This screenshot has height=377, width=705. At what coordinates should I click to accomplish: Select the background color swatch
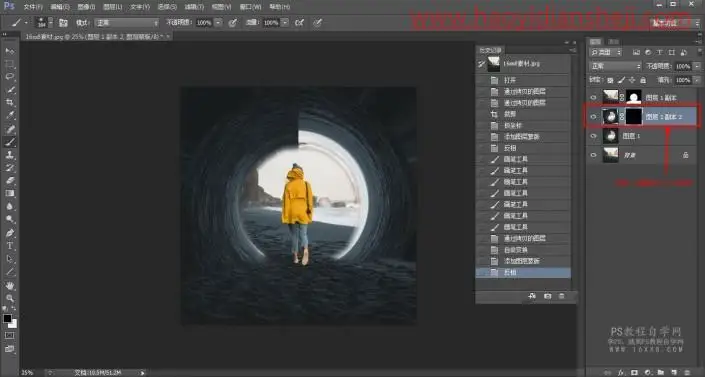click(13, 324)
